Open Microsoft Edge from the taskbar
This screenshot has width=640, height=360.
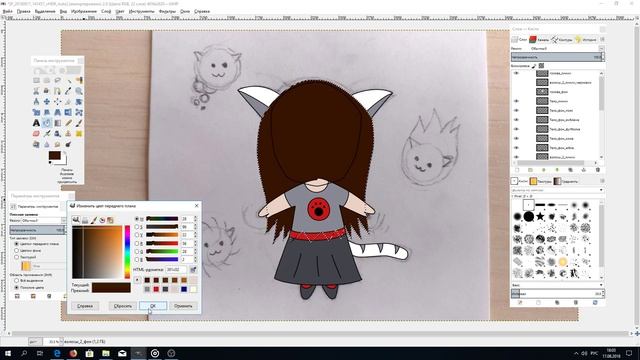tap(57, 353)
